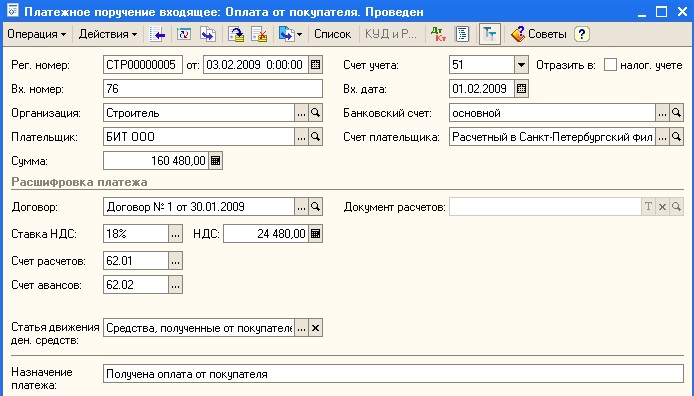694x396 pixels.
Task: Click the window title bar document icon
Action: [12, 11]
